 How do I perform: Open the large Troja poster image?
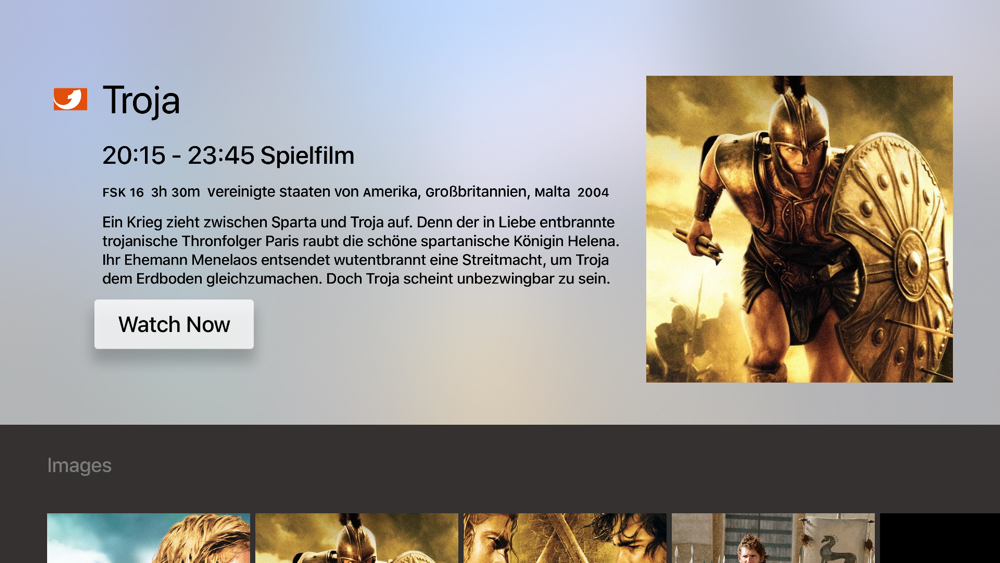pyautogui.click(x=799, y=229)
